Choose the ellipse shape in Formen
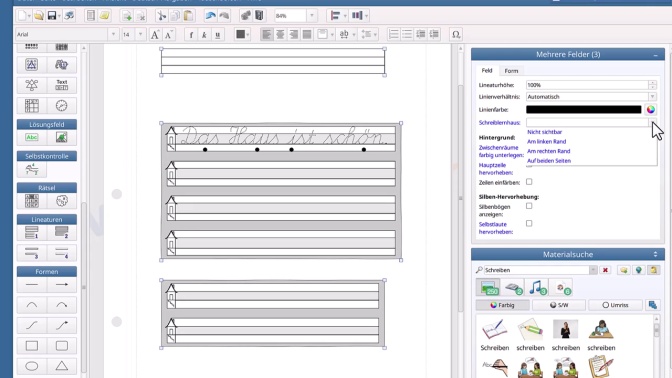672x378 pixels. click(x=32, y=366)
